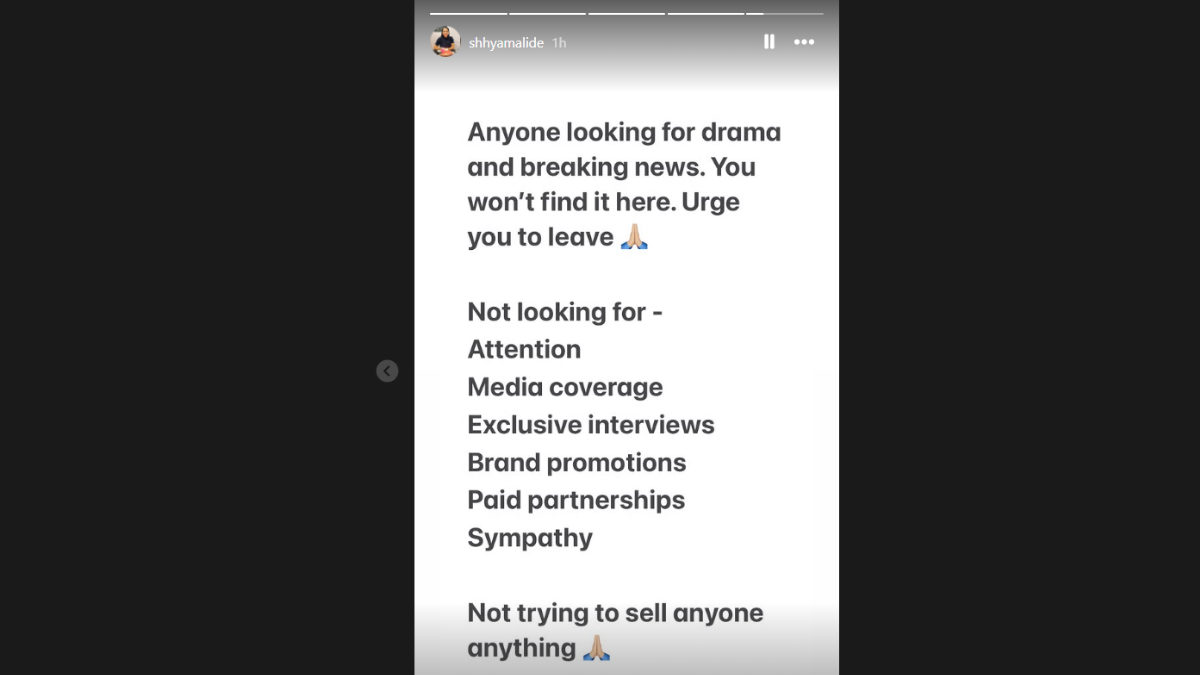Jump to the third story progress segment

626,13
